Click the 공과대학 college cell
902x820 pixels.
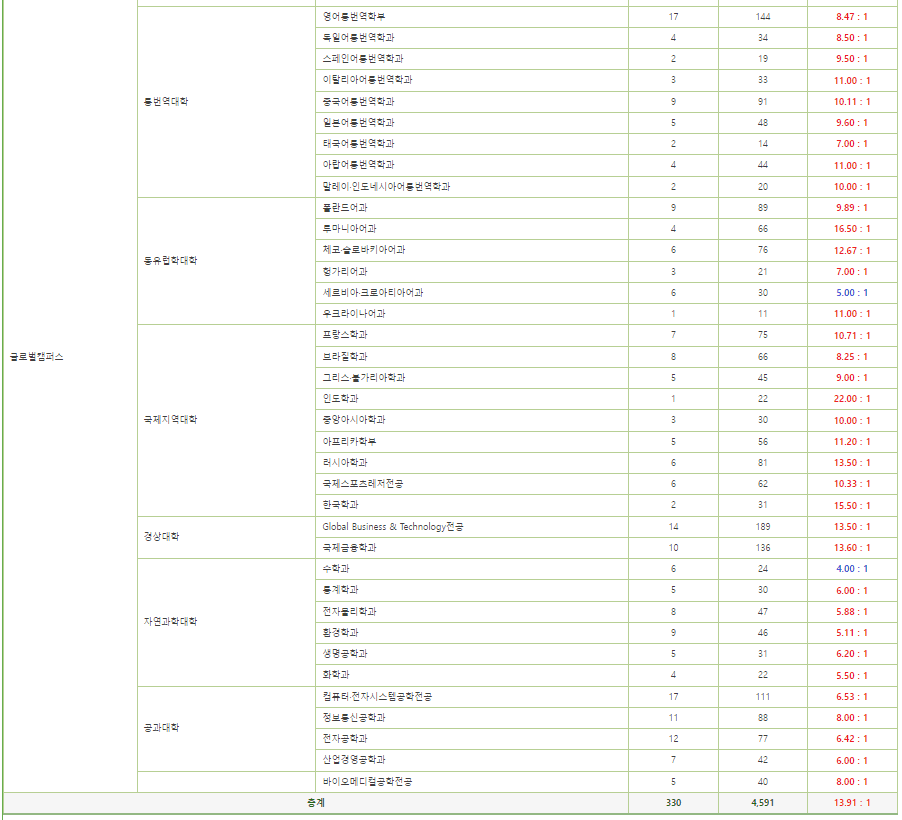[x=160, y=728]
